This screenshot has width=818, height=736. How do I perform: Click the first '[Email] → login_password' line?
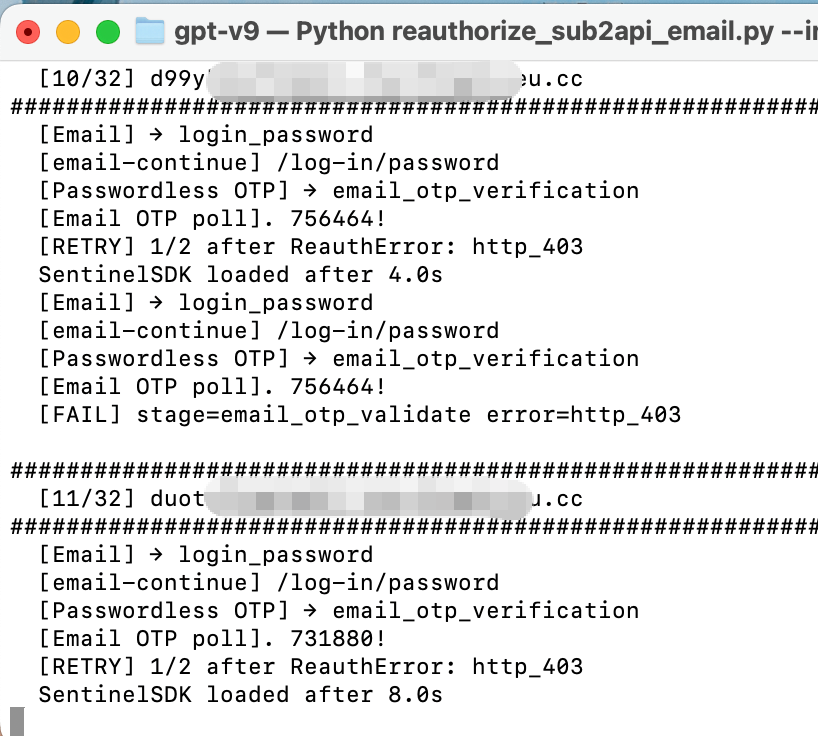[x=206, y=135]
